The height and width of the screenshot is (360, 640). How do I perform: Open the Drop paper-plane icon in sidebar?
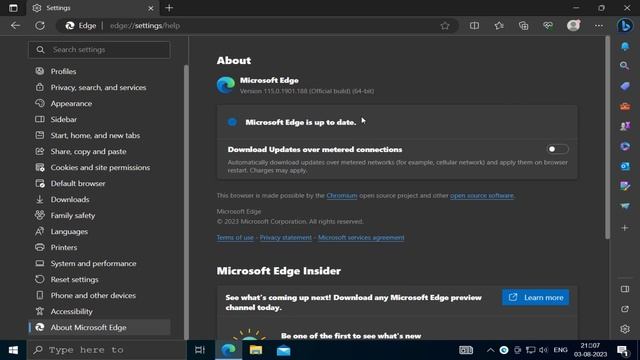624,206
